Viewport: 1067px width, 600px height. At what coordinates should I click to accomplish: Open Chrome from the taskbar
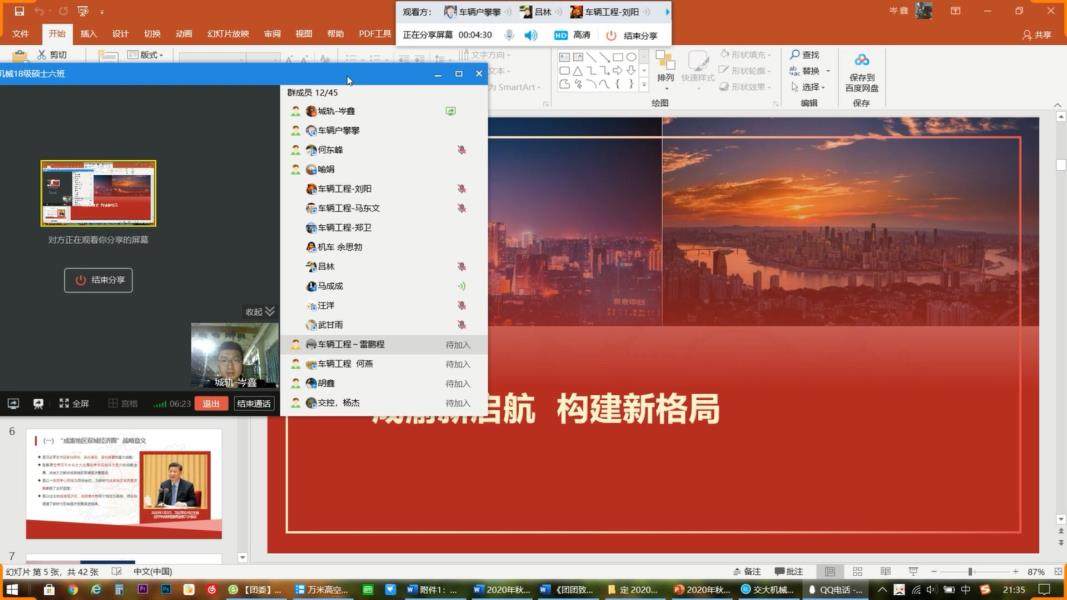[x=72, y=590]
